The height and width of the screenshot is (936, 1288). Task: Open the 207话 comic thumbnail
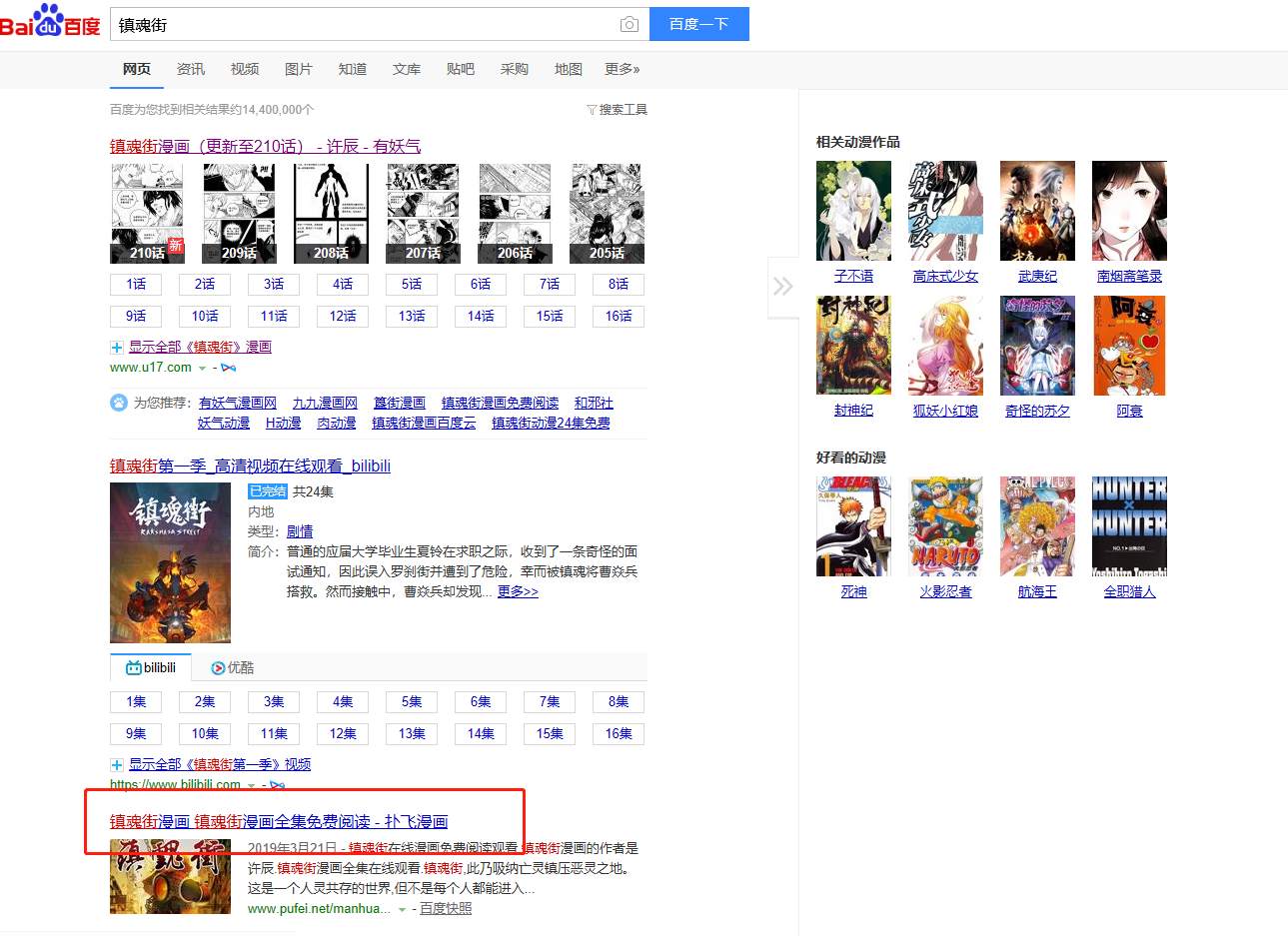[x=423, y=214]
